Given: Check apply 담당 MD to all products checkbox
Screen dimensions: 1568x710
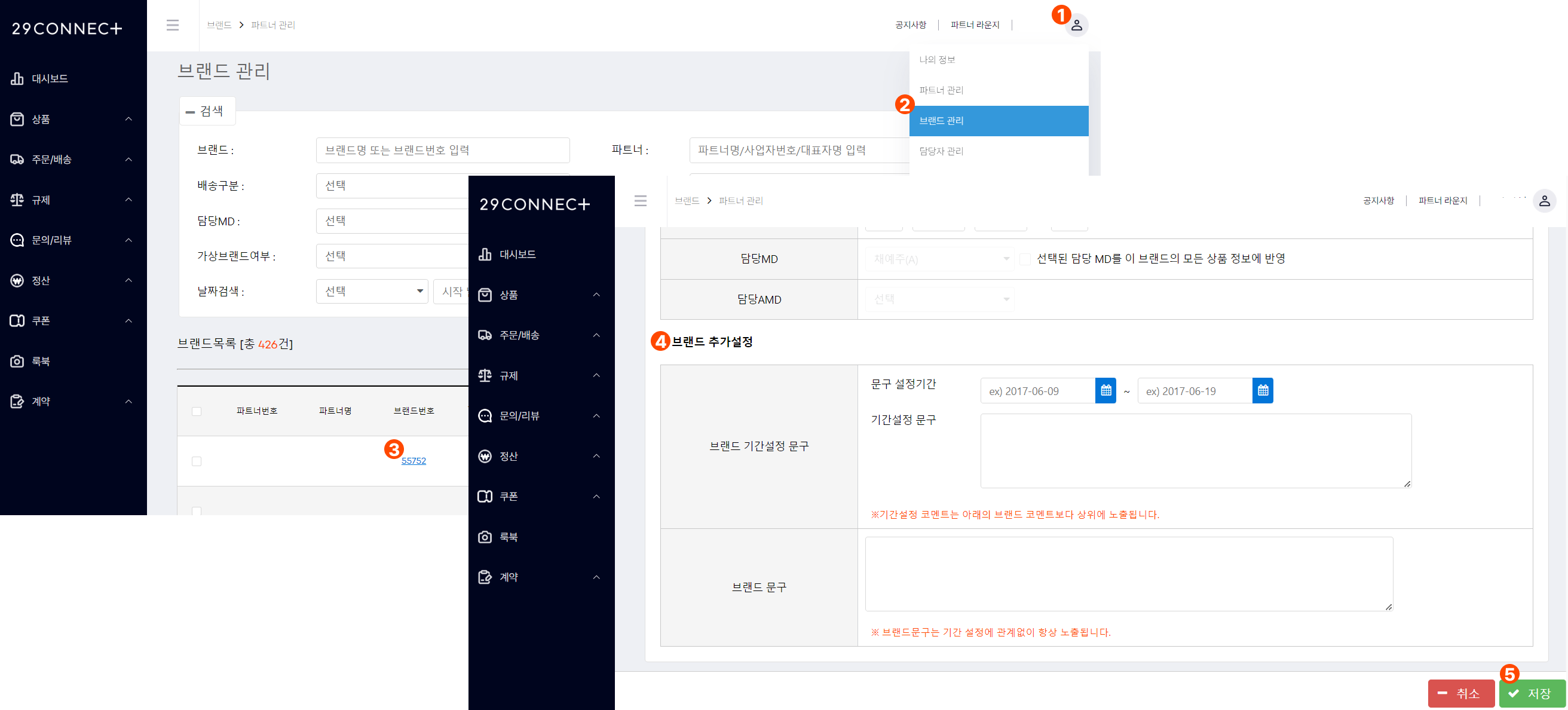Looking at the screenshot, I should click(1025, 259).
